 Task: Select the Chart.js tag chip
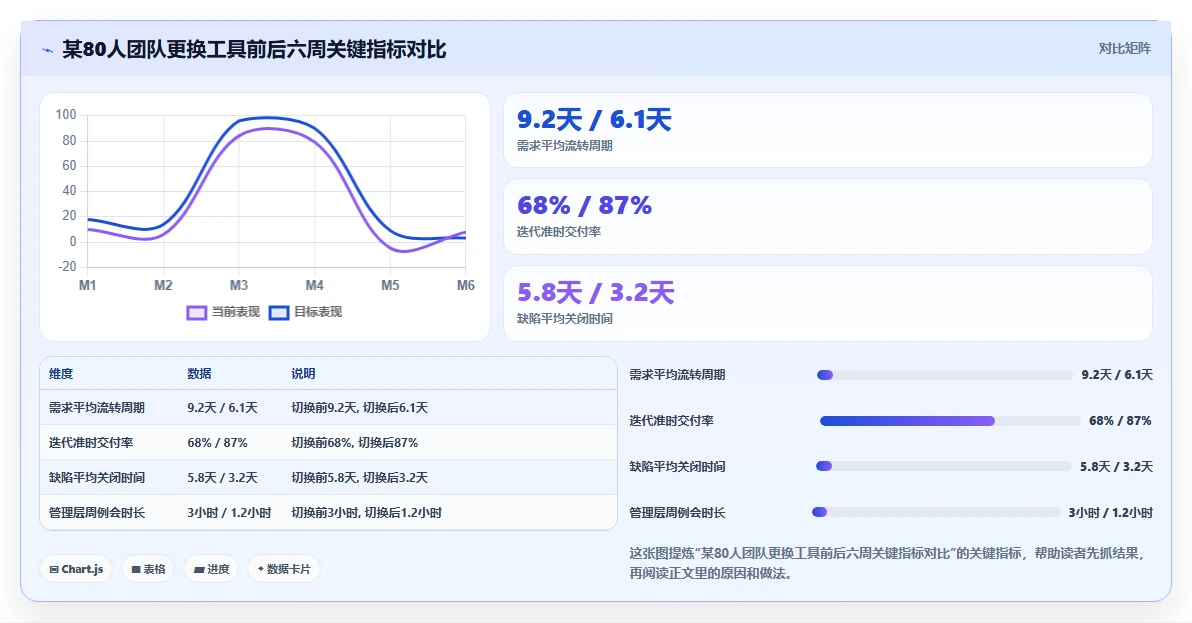point(76,569)
